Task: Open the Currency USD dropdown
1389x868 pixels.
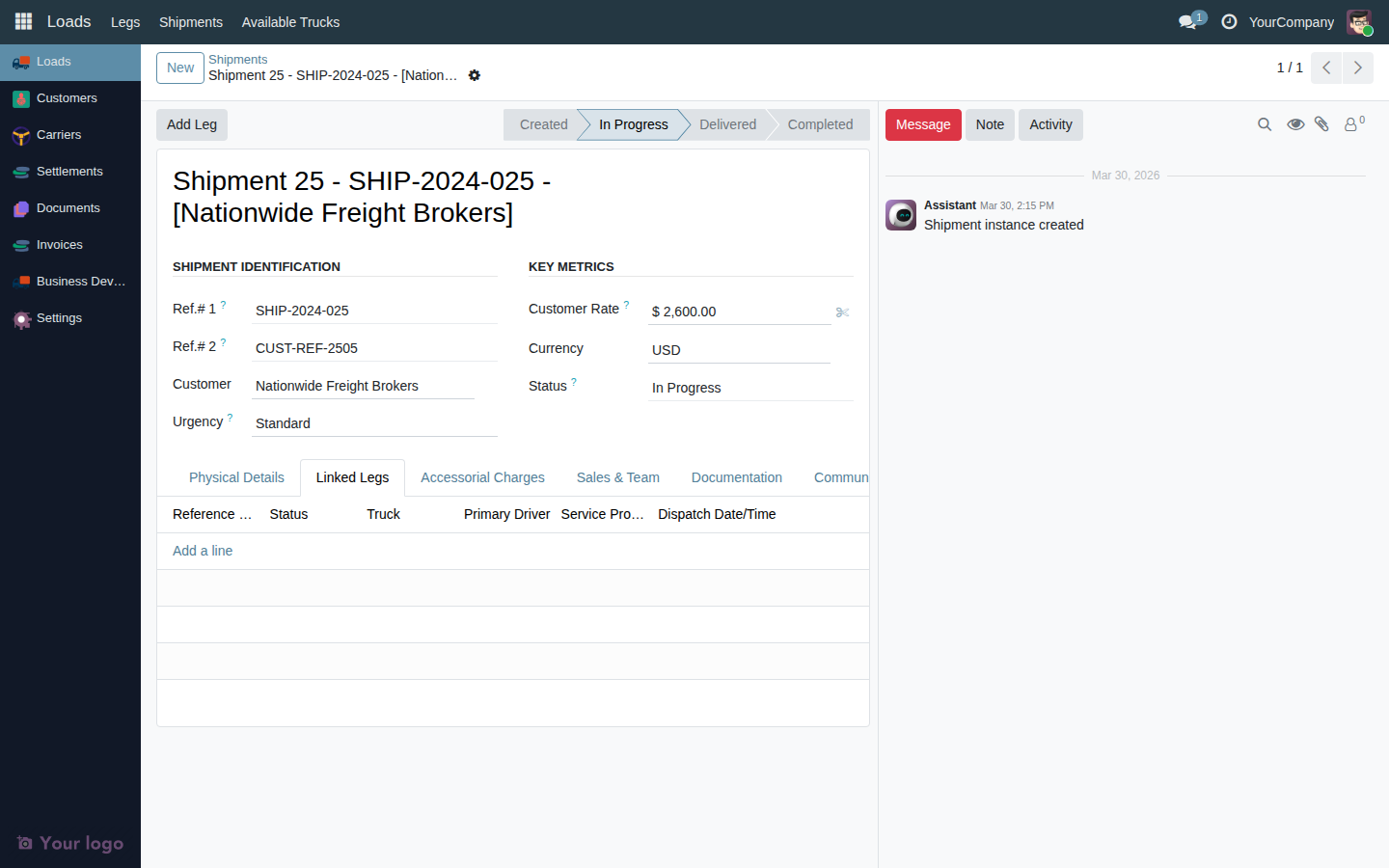Action: pyautogui.click(x=739, y=350)
